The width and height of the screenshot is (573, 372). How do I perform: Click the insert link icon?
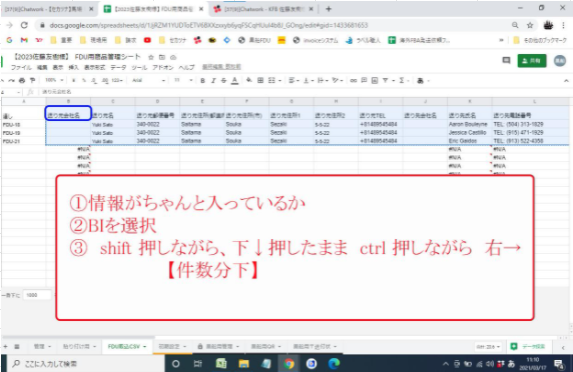353,80
